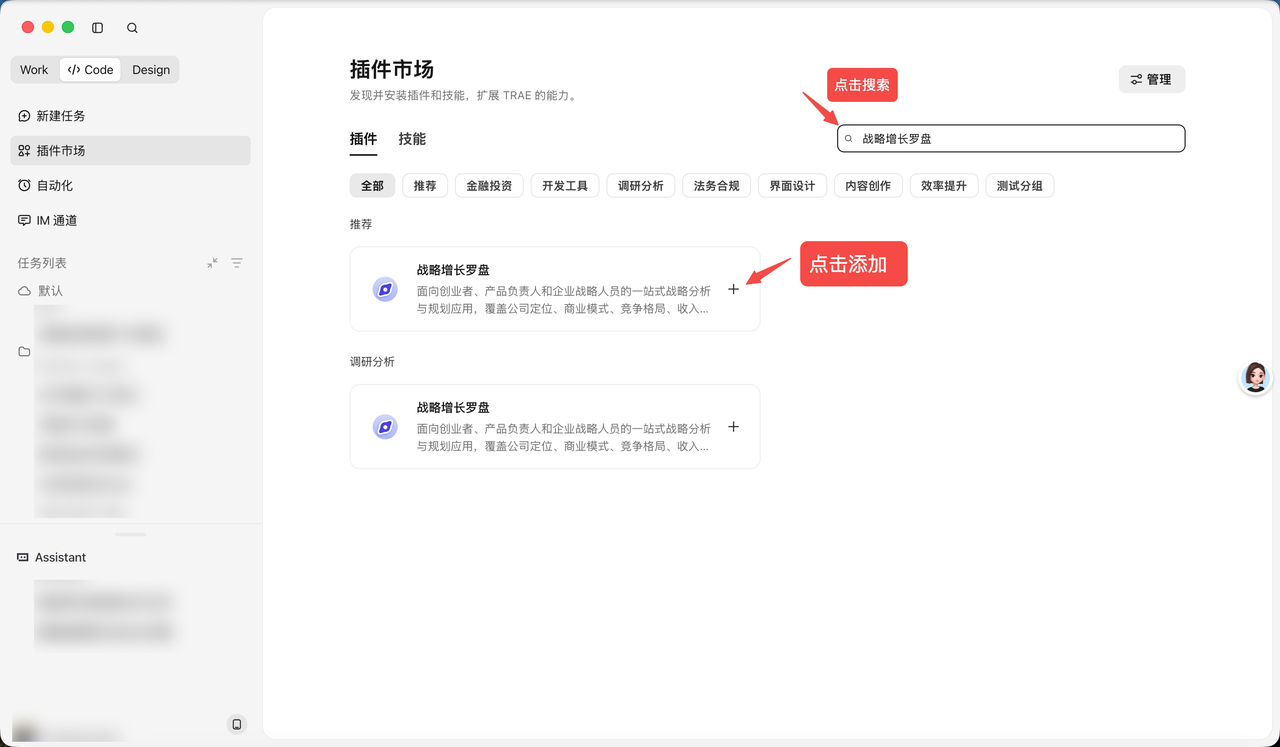Switch to Design mode

pos(151,70)
